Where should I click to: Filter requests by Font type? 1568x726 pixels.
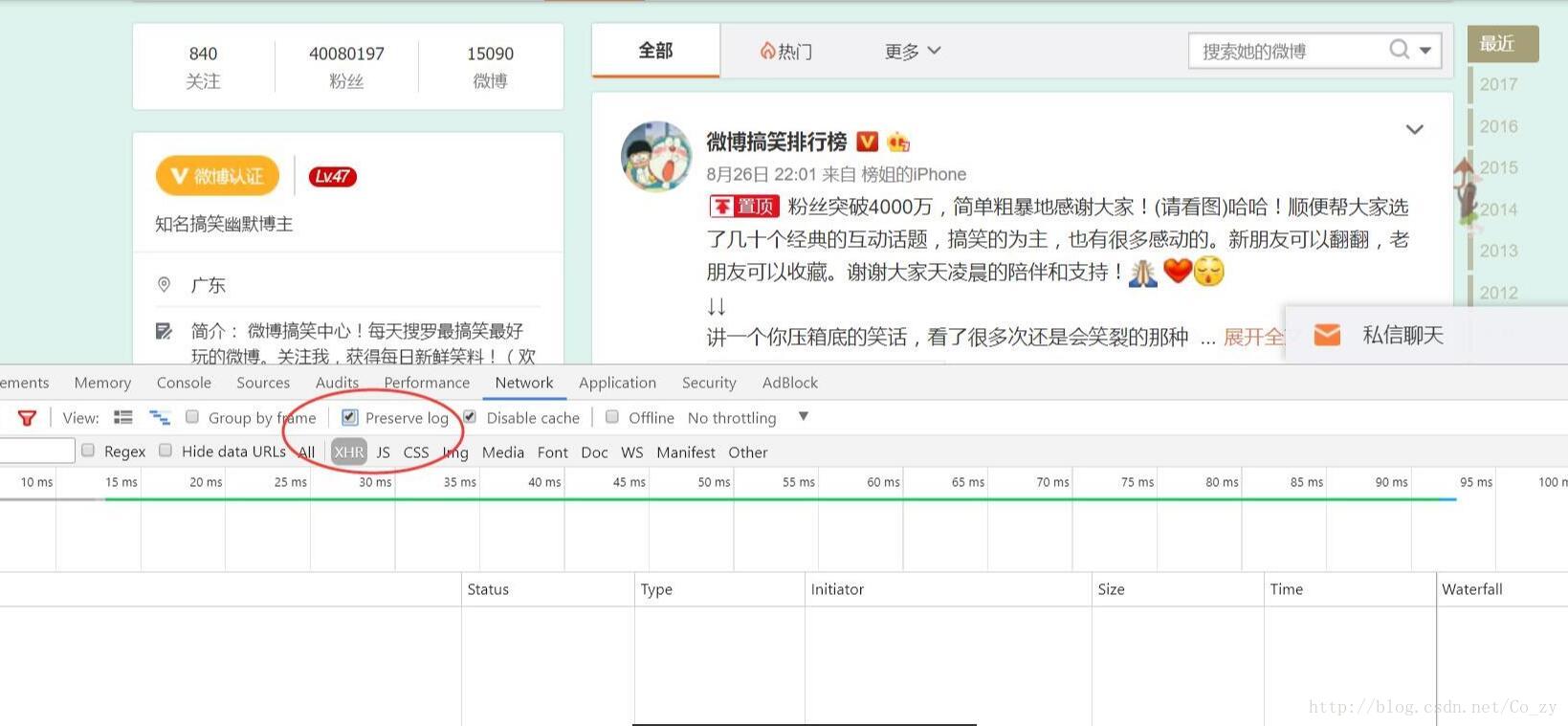coord(553,452)
